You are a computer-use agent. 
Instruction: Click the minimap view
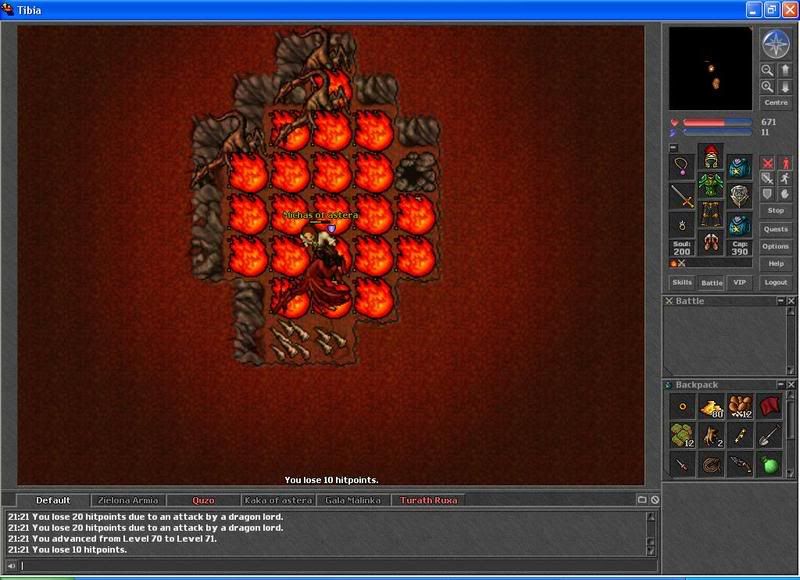tap(710, 68)
